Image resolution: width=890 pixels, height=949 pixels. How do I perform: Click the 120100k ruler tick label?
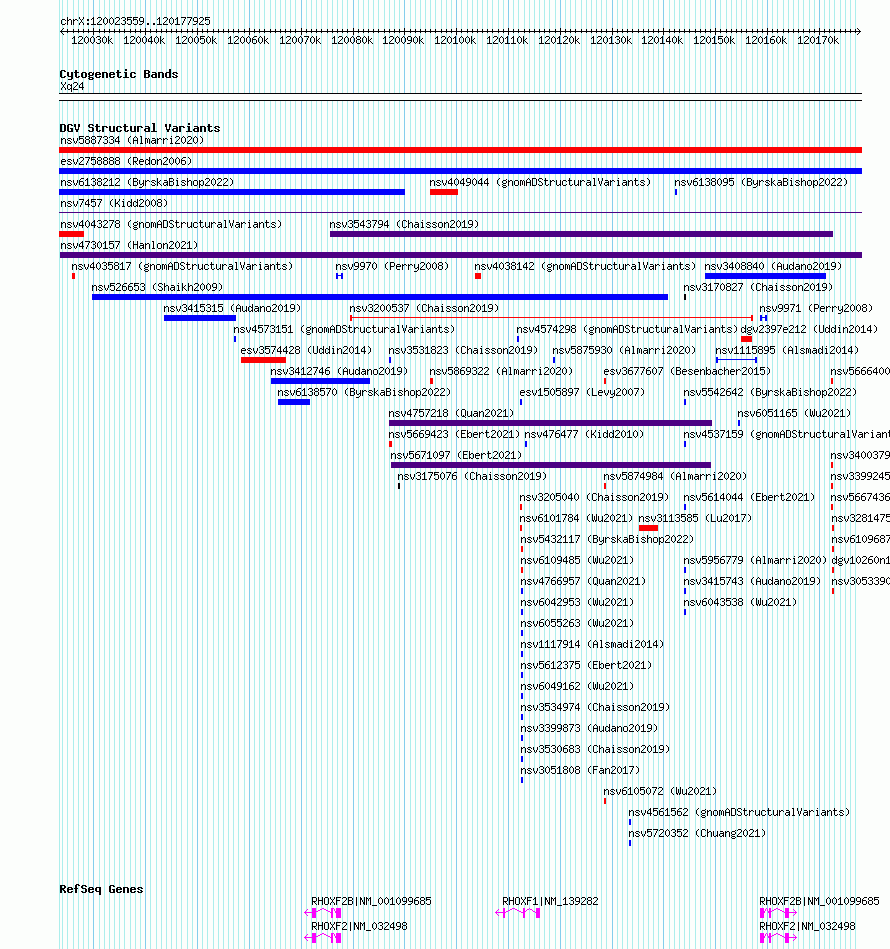455,41
